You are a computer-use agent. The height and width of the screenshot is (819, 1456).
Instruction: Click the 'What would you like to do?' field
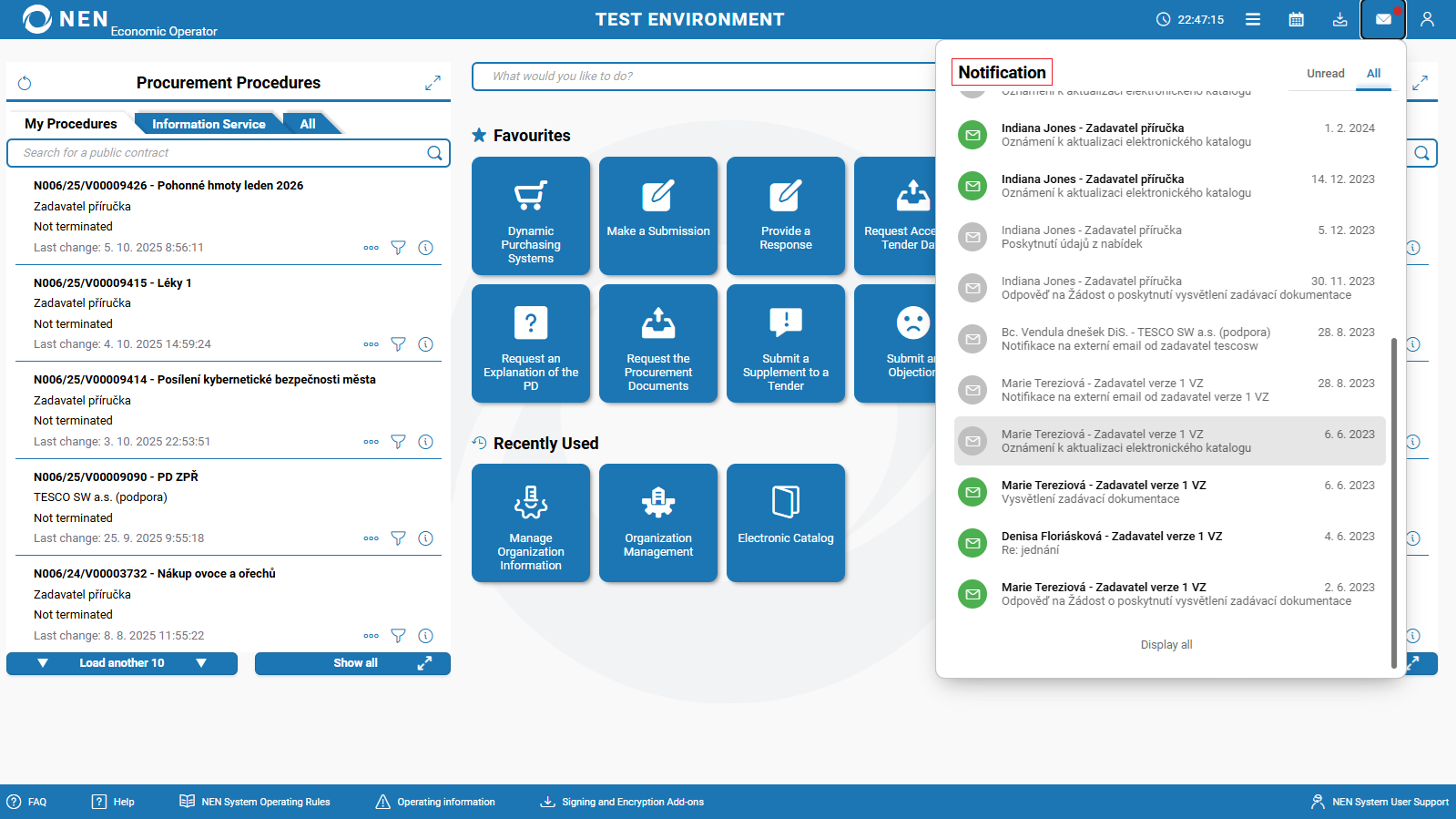[x=705, y=77]
